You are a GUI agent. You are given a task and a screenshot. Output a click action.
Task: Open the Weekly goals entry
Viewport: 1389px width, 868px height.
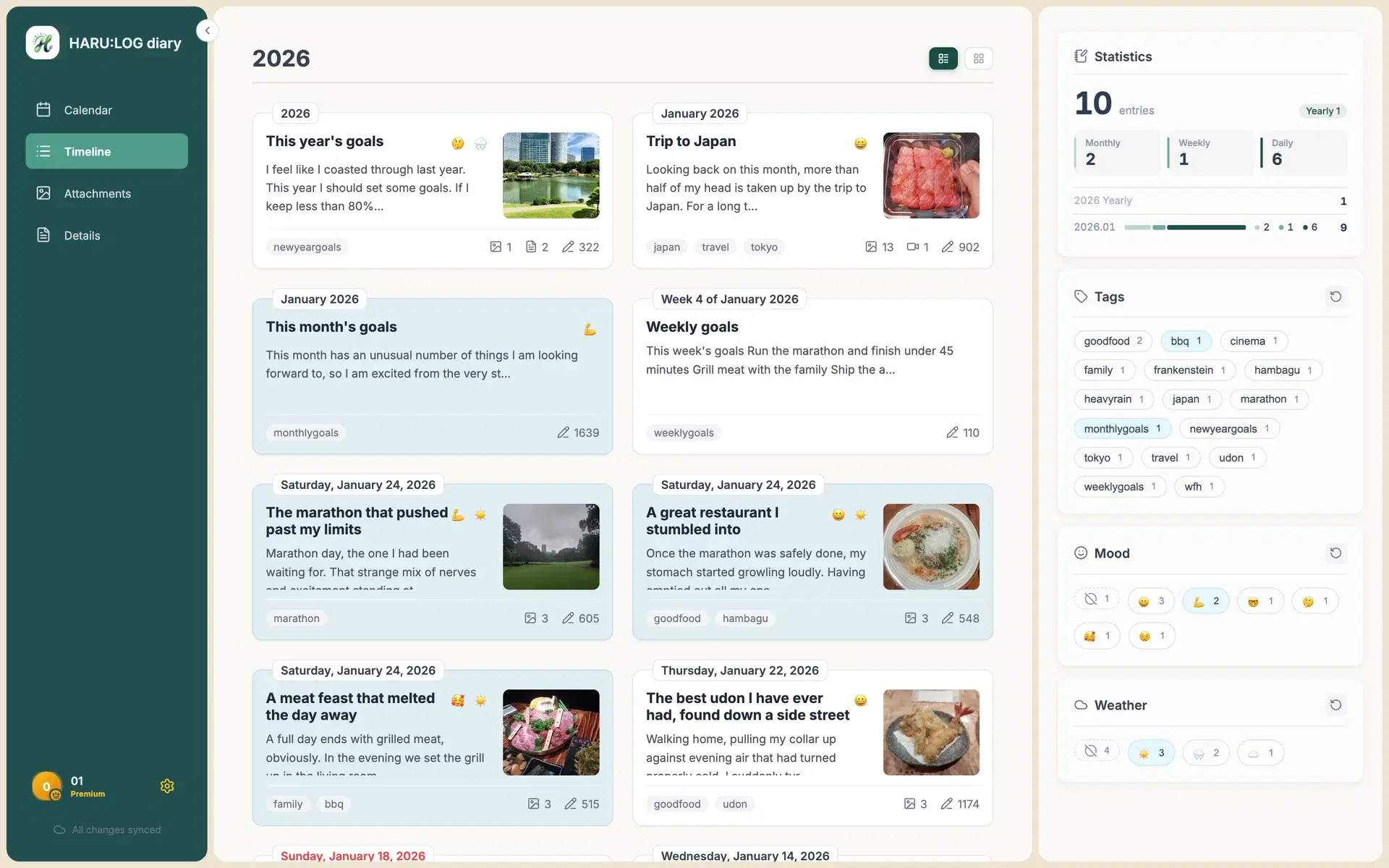click(x=812, y=377)
